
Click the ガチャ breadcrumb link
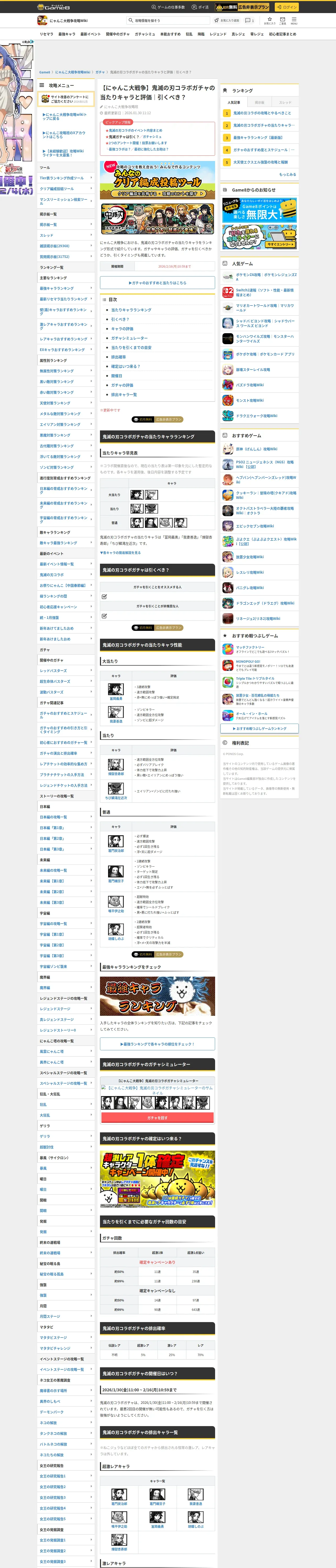(100, 72)
